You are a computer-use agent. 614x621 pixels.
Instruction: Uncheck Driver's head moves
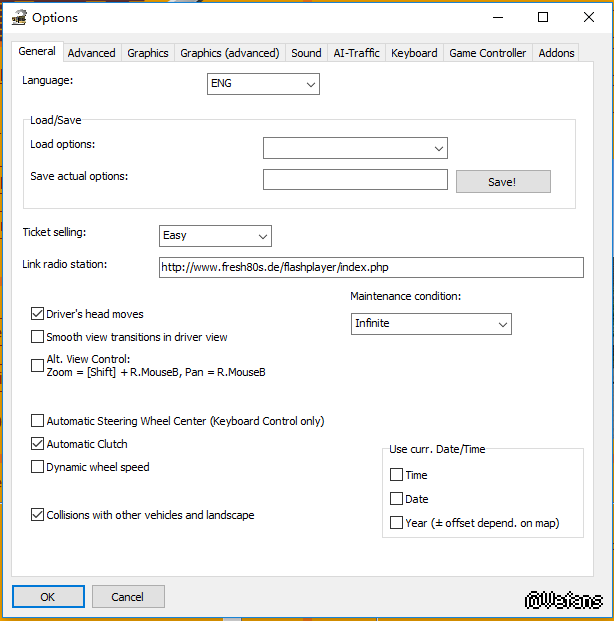coord(37,314)
